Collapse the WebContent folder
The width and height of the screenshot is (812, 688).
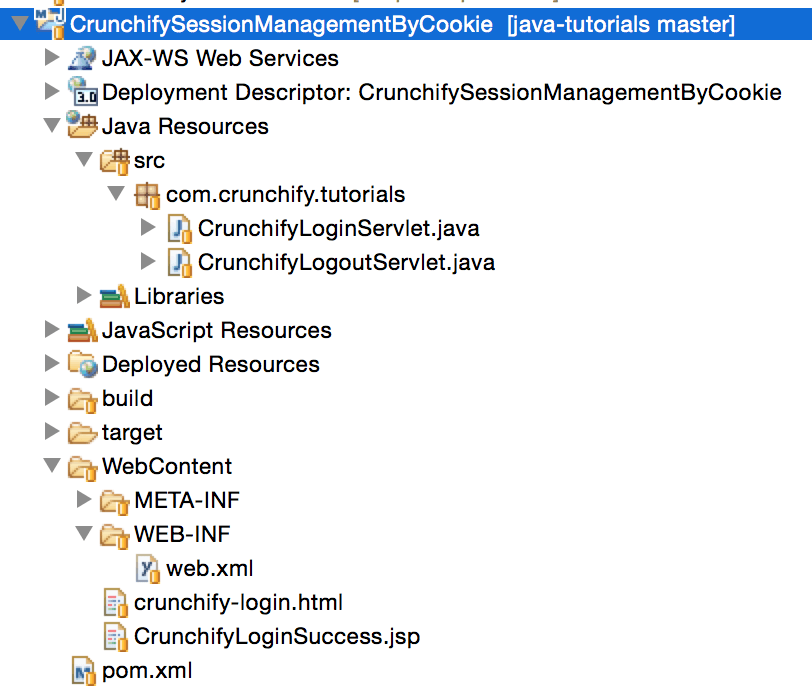click(52, 467)
